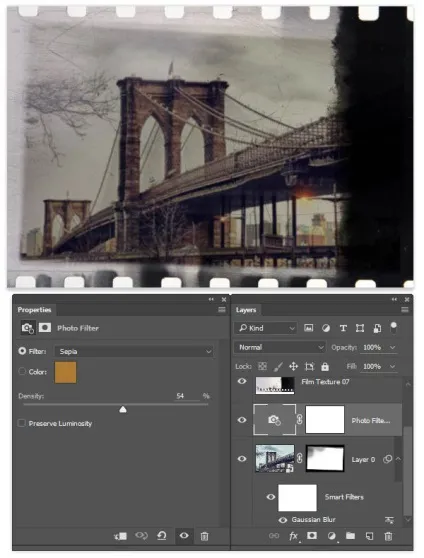
Task: Expand the Opacity 100% dropdown arrow
Action: click(392, 347)
